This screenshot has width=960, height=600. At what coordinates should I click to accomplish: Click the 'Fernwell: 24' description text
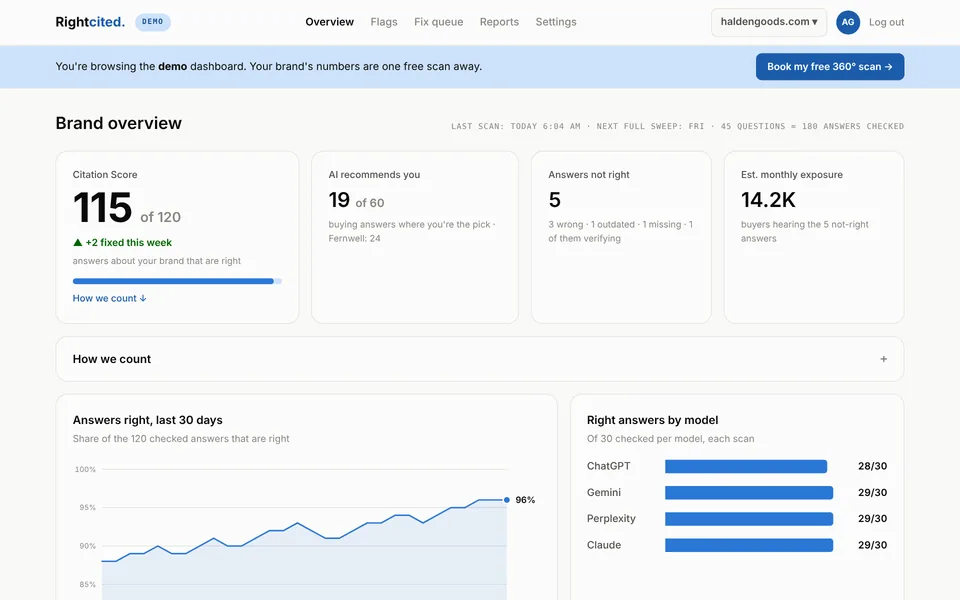[354, 239]
